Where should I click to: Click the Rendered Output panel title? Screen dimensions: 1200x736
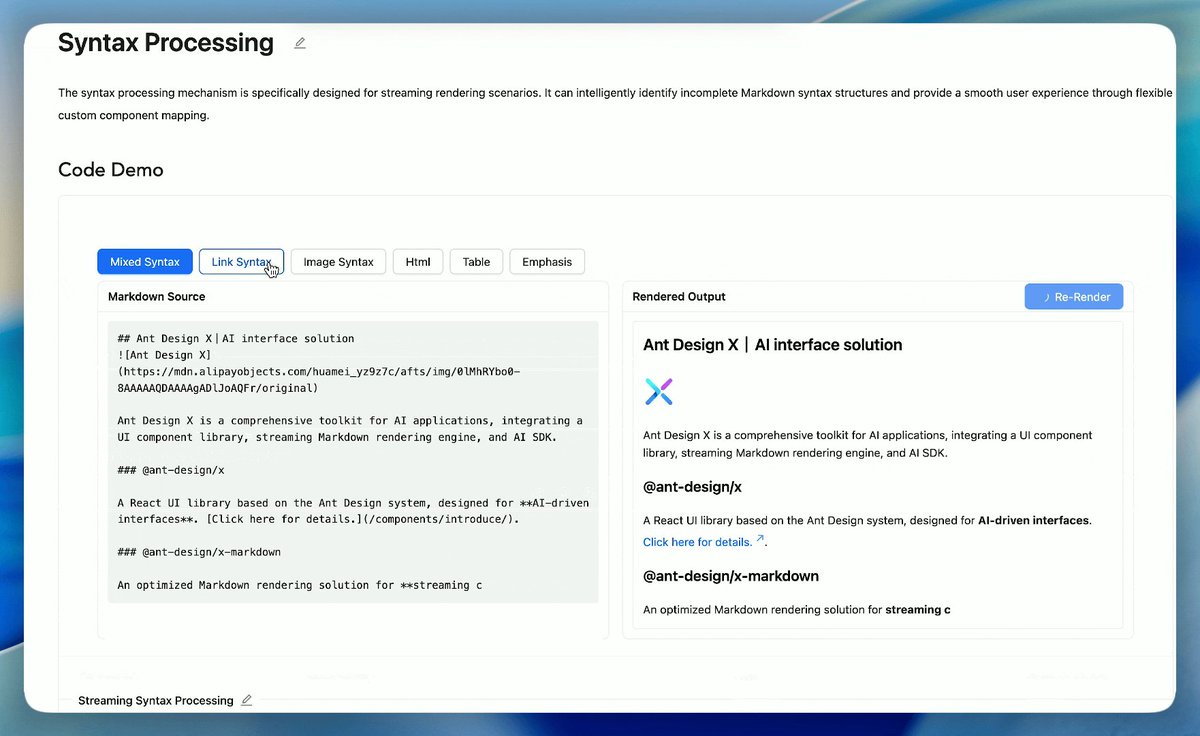pos(679,297)
